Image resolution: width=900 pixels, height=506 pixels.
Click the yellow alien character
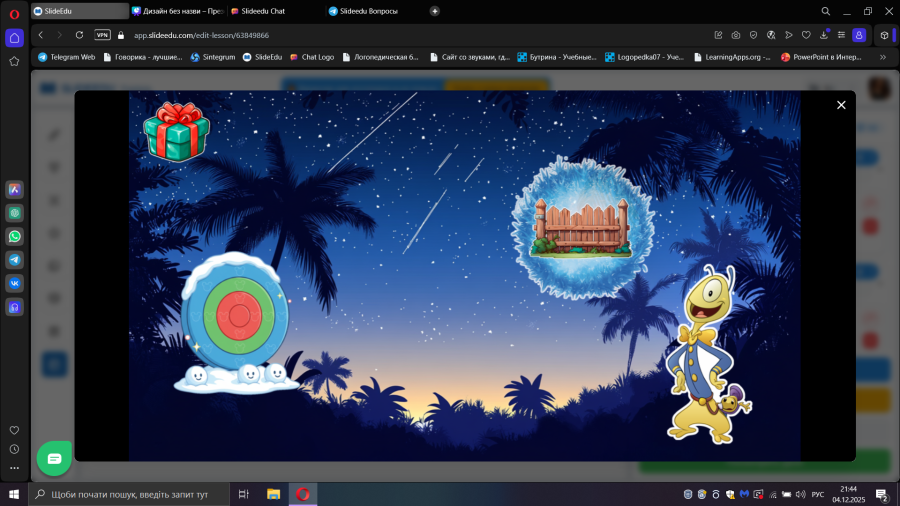[708, 355]
